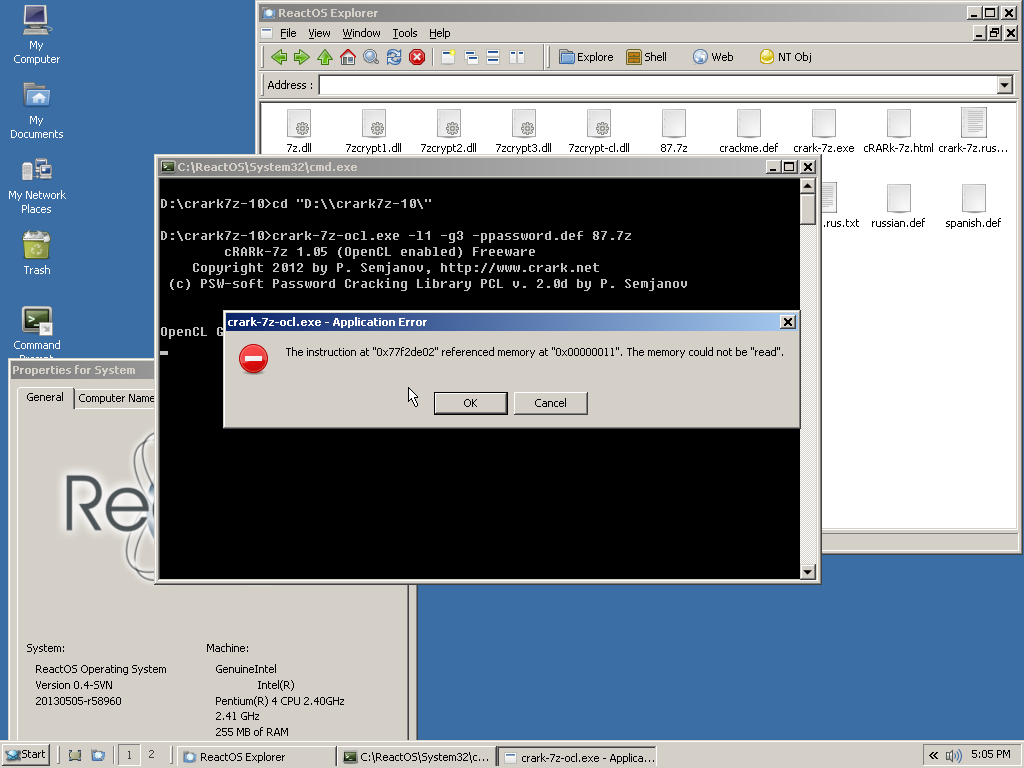Click the volume icon in system tray
Image resolution: width=1024 pixels, height=768 pixels.
[x=953, y=756]
